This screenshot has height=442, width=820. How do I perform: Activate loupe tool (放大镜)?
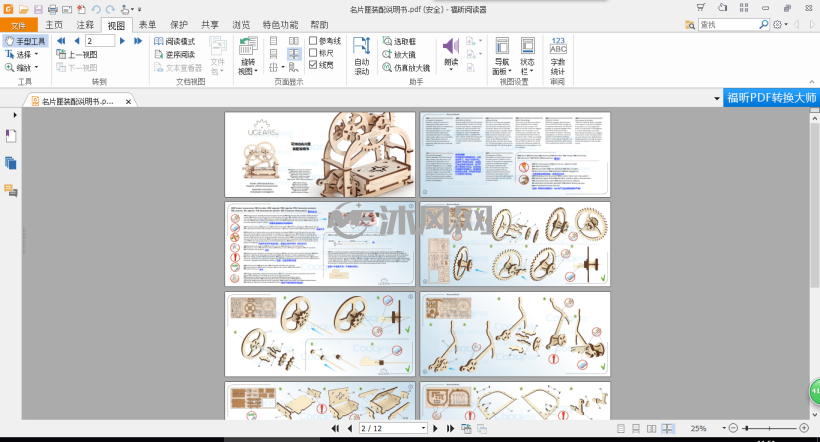[399, 54]
